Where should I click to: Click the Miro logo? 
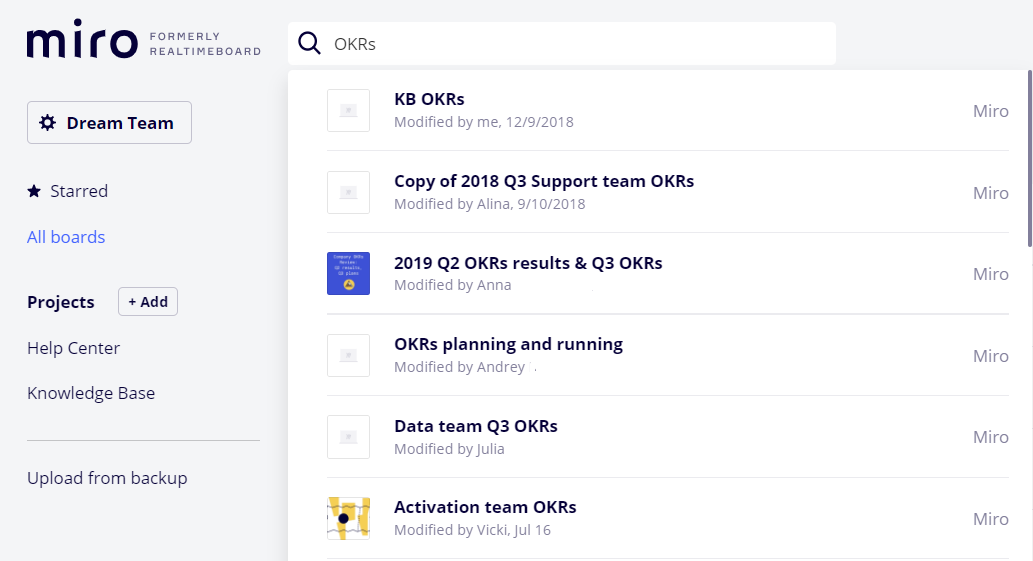pyautogui.click(x=82, y=43)
